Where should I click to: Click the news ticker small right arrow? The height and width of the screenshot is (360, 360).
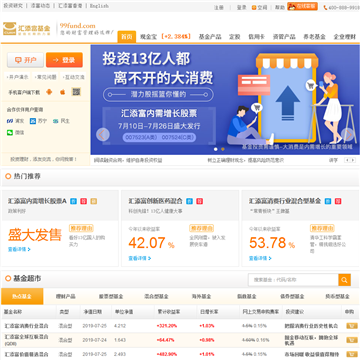[x=353, y=160]
